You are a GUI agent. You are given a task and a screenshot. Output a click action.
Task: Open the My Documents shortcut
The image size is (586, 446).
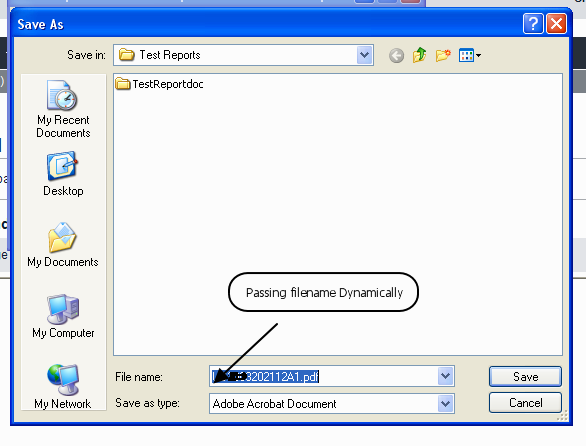(x=63, y=245)
